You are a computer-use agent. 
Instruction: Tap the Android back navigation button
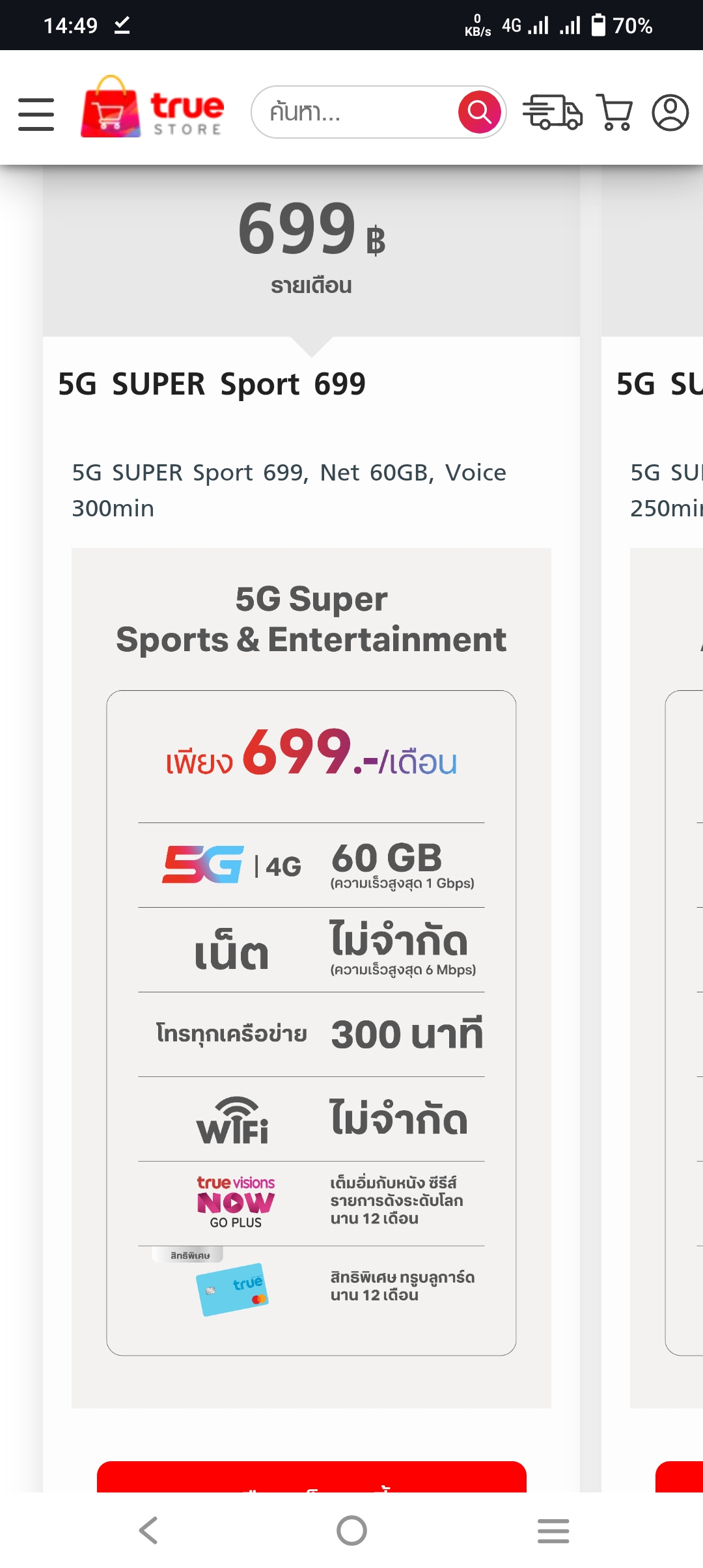point(149,1530)
